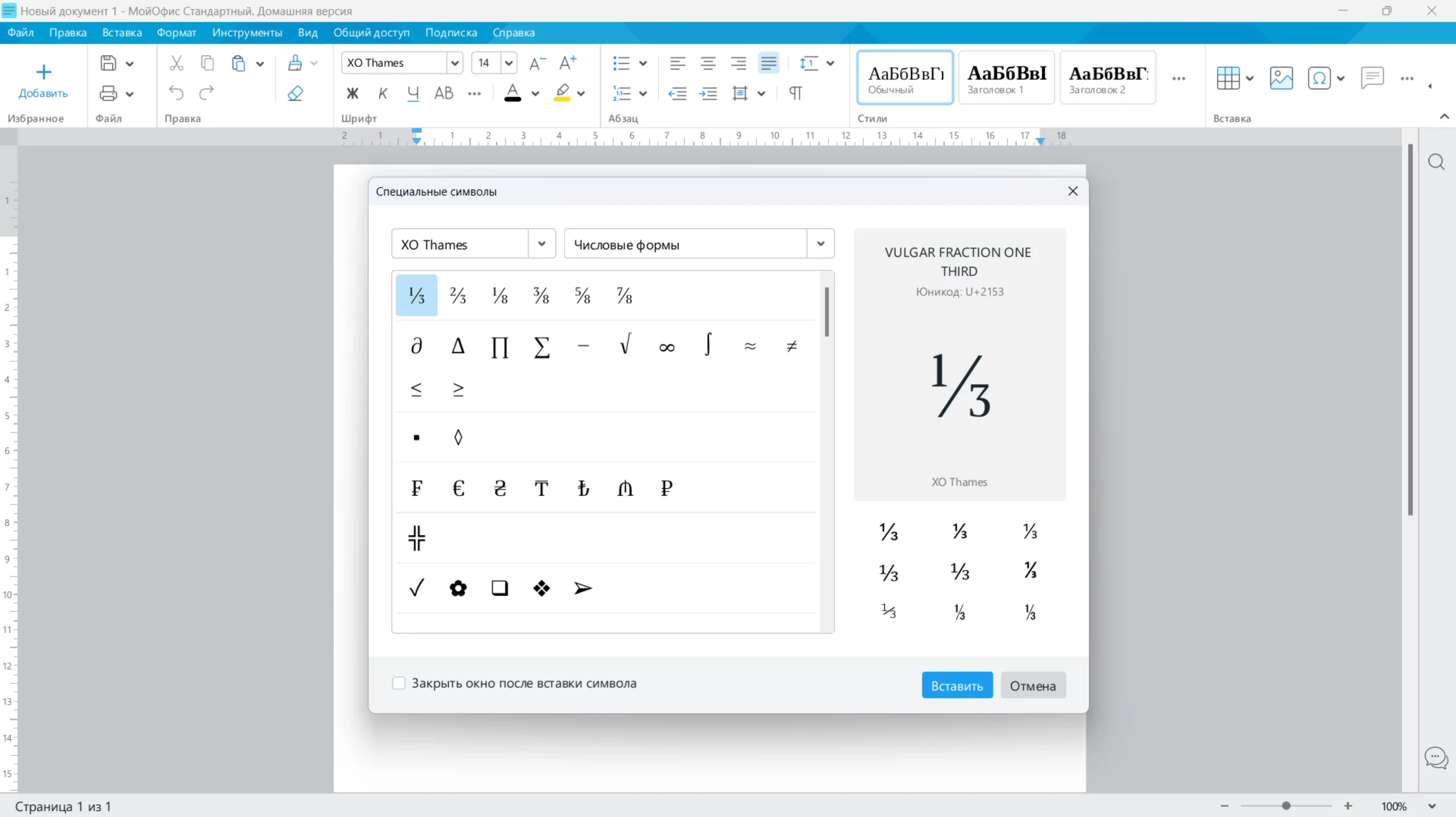This screenshot has height=817, width=1456.
Task: Click the non-printing characters pilcrow icon
Action: coord(795,93)
